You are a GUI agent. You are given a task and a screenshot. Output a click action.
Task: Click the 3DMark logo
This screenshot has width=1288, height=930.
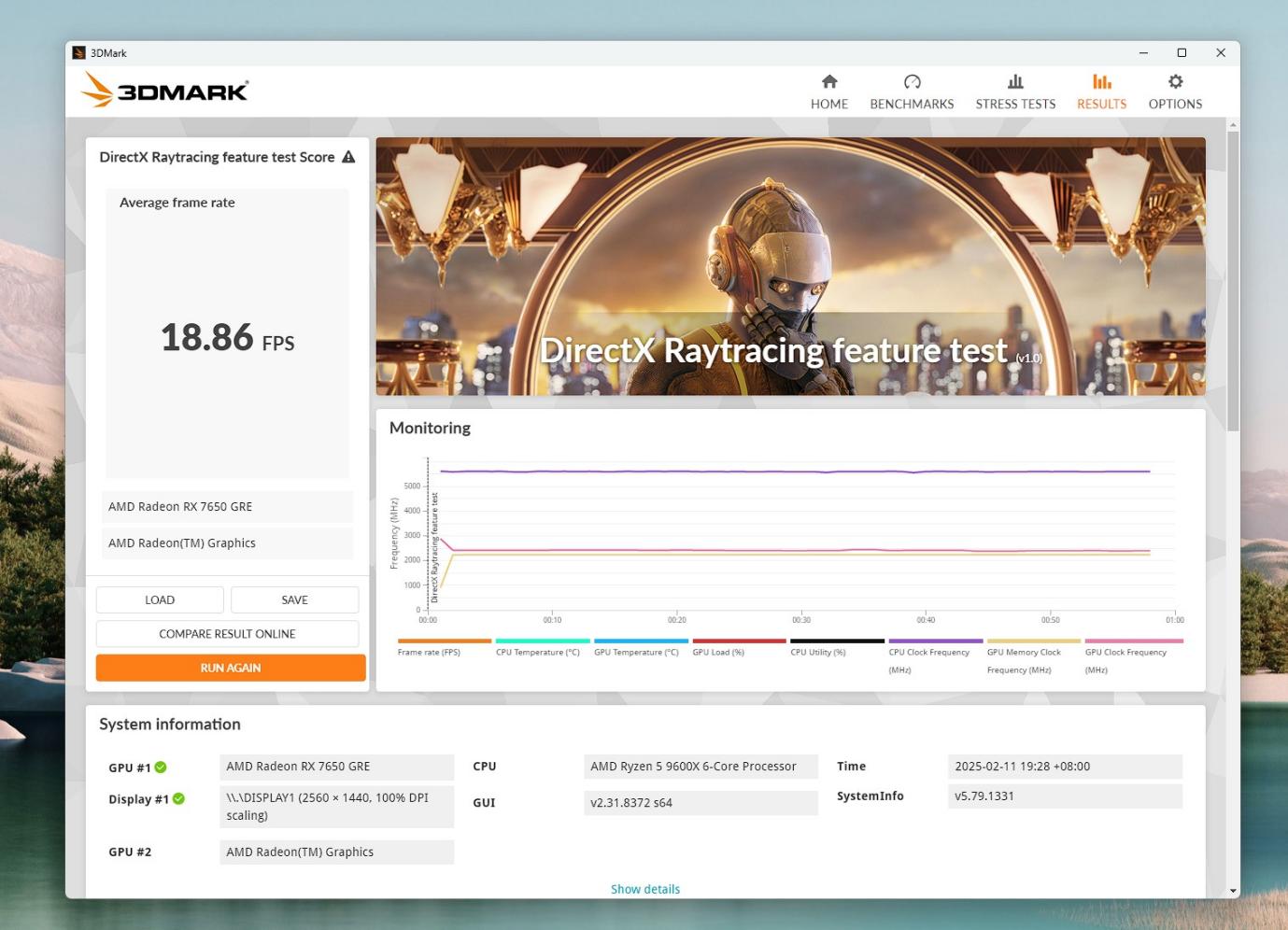point(164,91)
